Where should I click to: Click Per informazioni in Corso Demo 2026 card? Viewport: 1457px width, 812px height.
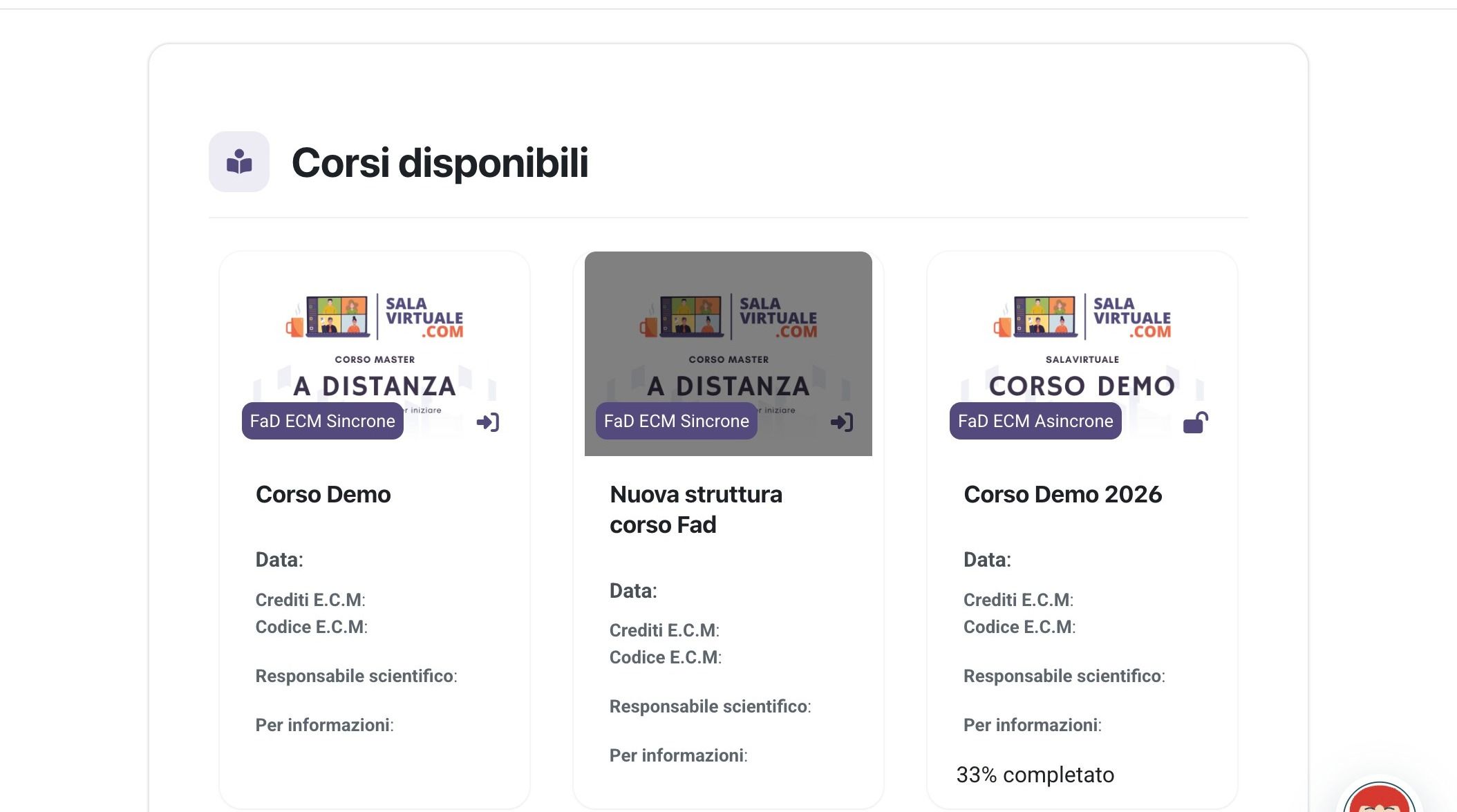click(1033, 725)
